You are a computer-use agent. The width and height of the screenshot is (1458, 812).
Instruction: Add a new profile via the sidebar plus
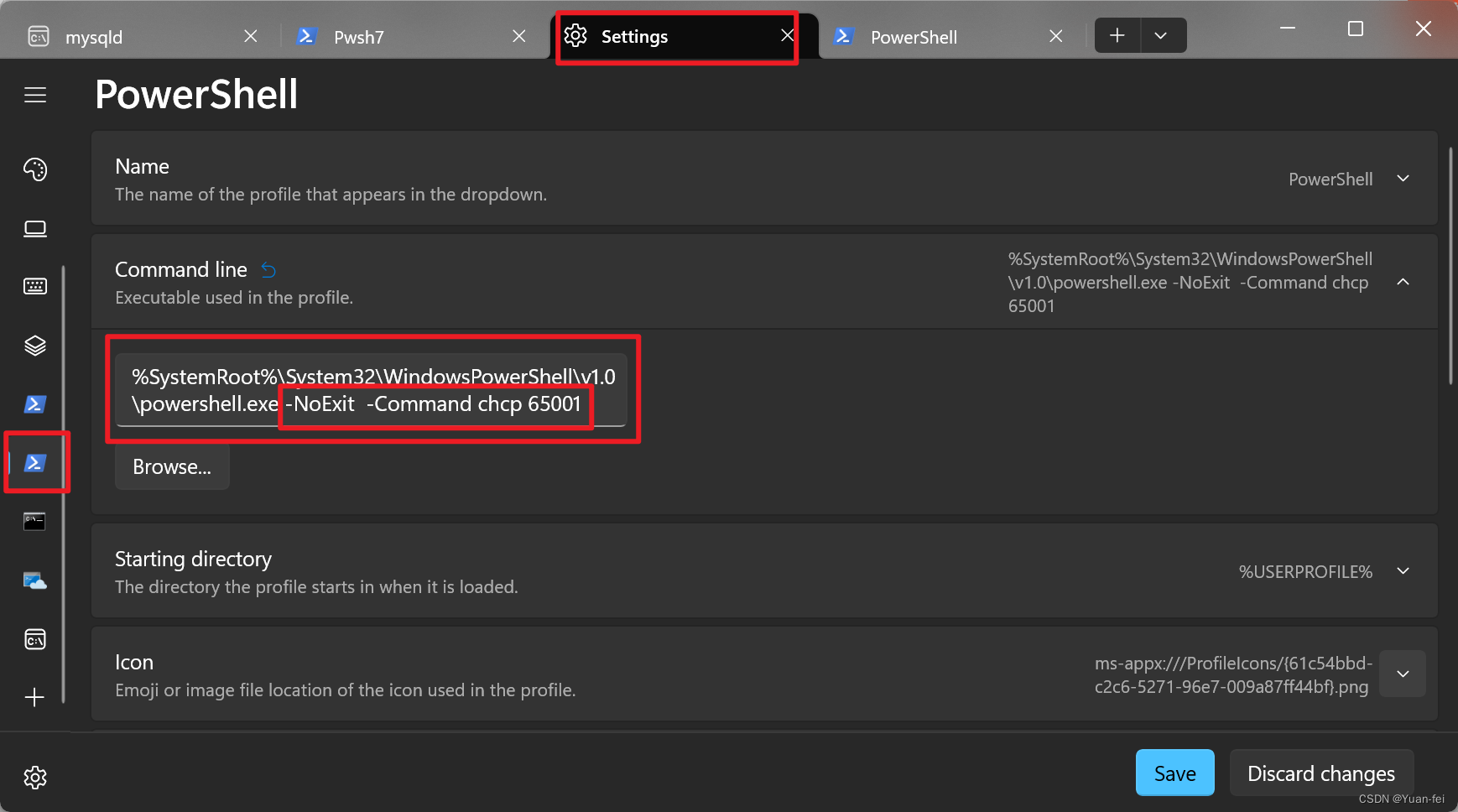[35, 698]
